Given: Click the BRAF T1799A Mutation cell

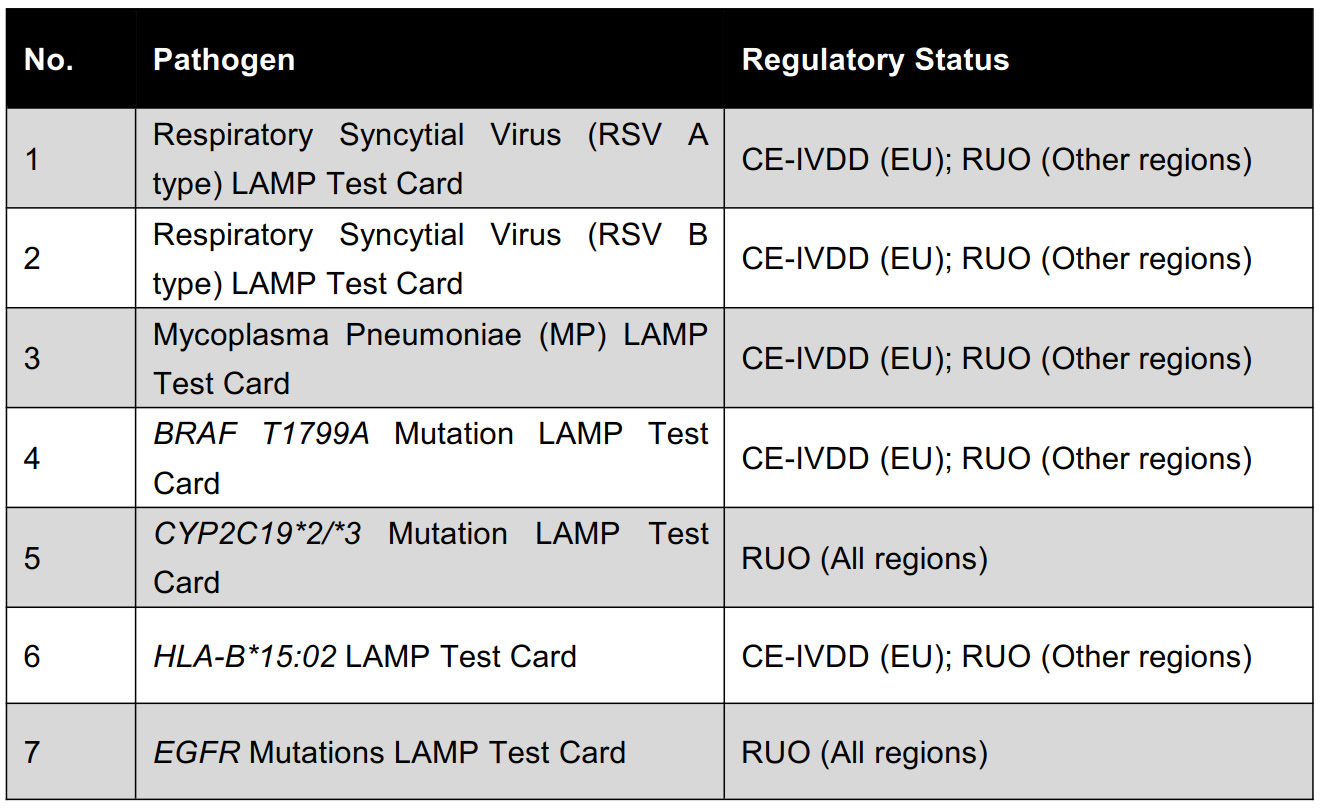Looking at the screenshot, I should 430,458.
